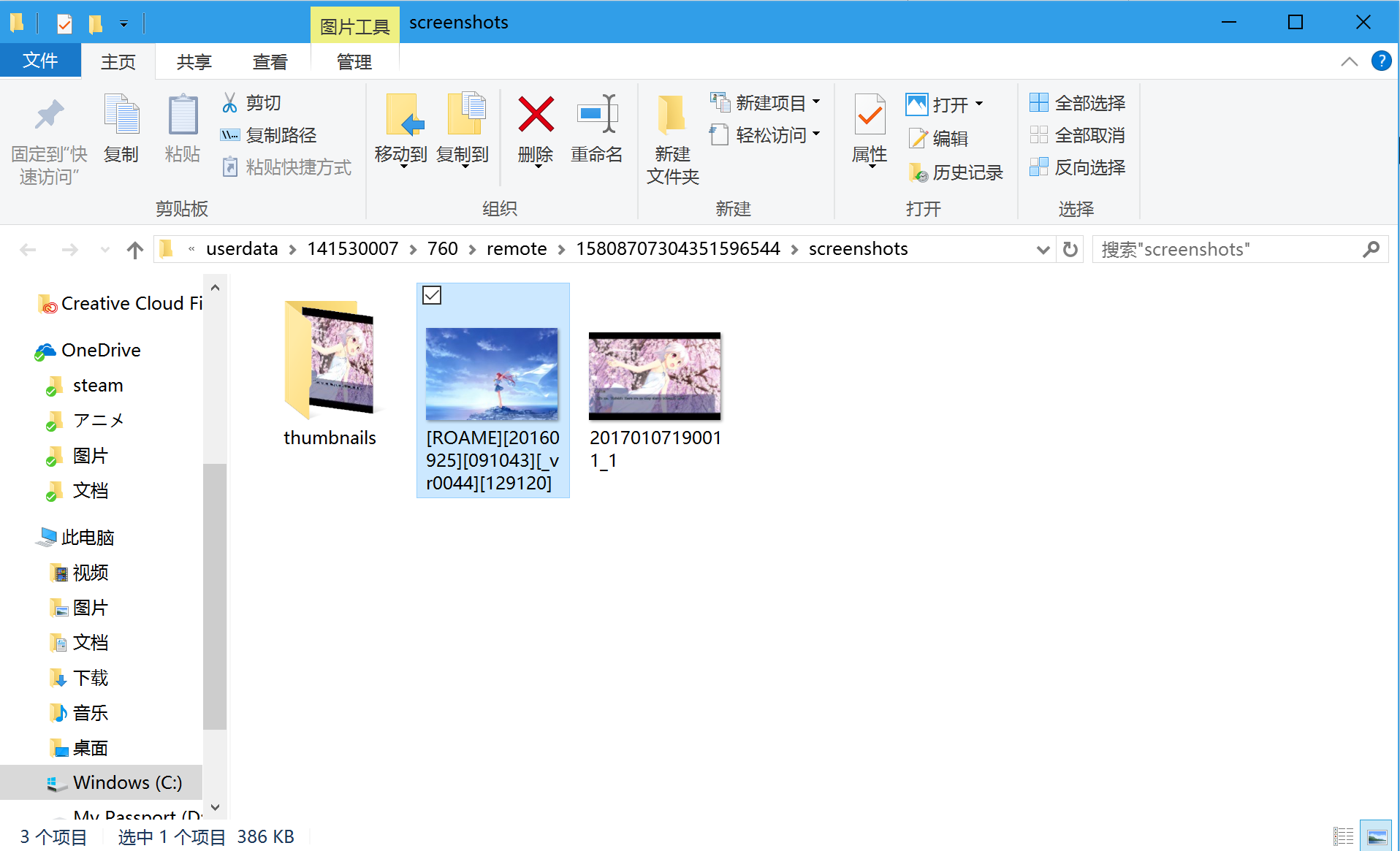Switch to the 查看 ribbon tab
Image resolution: width=1400 pixels, height=851 pixels.
270,61
